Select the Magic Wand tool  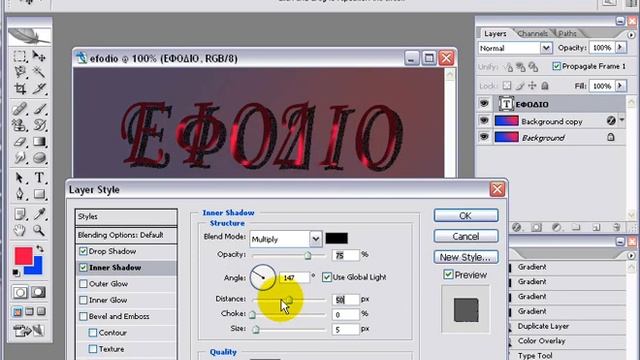(x=39, y=72)
